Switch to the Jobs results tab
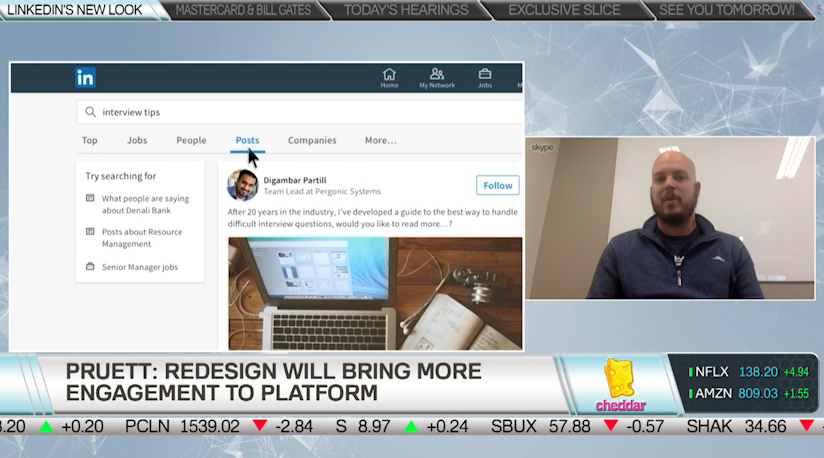This screenshot has width=824, height=458. (x=137, y=140)
